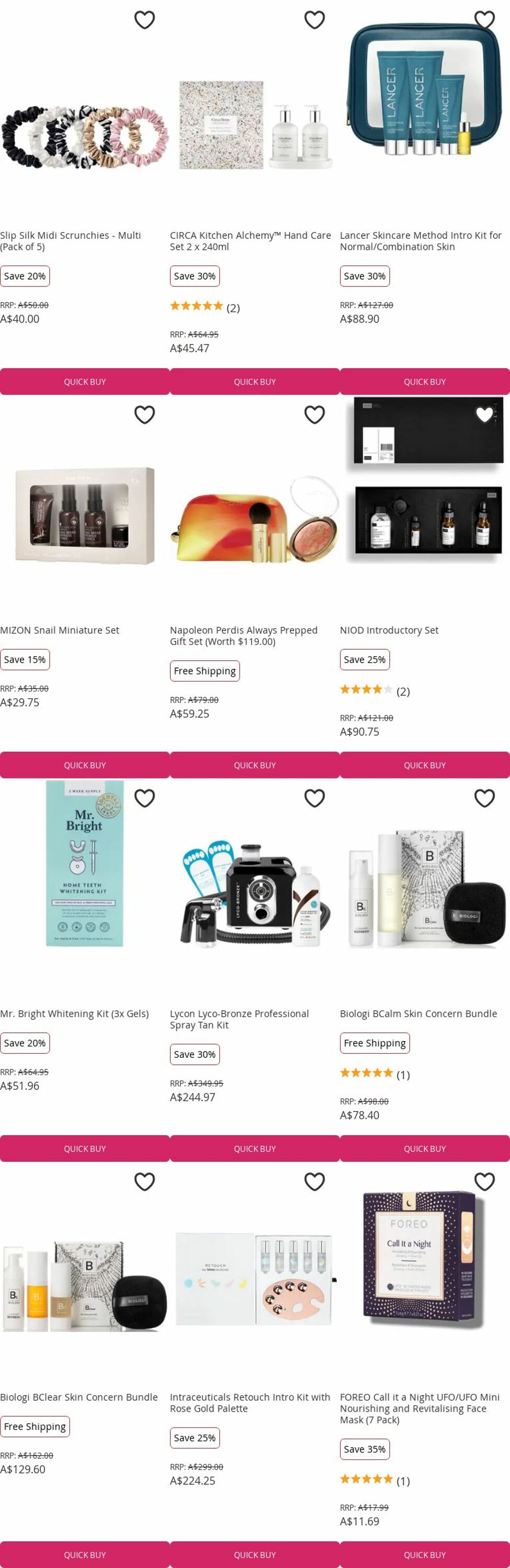Toggle the filled heart on NIOD Introductory Set

tap(484, 414)
